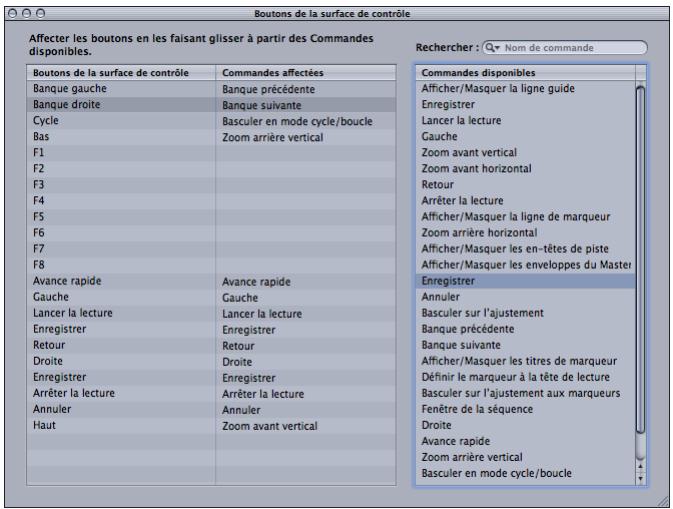Click the Commandes affectées column header
The height and width of the screenshot is (509, 673).
pos(306,73)
